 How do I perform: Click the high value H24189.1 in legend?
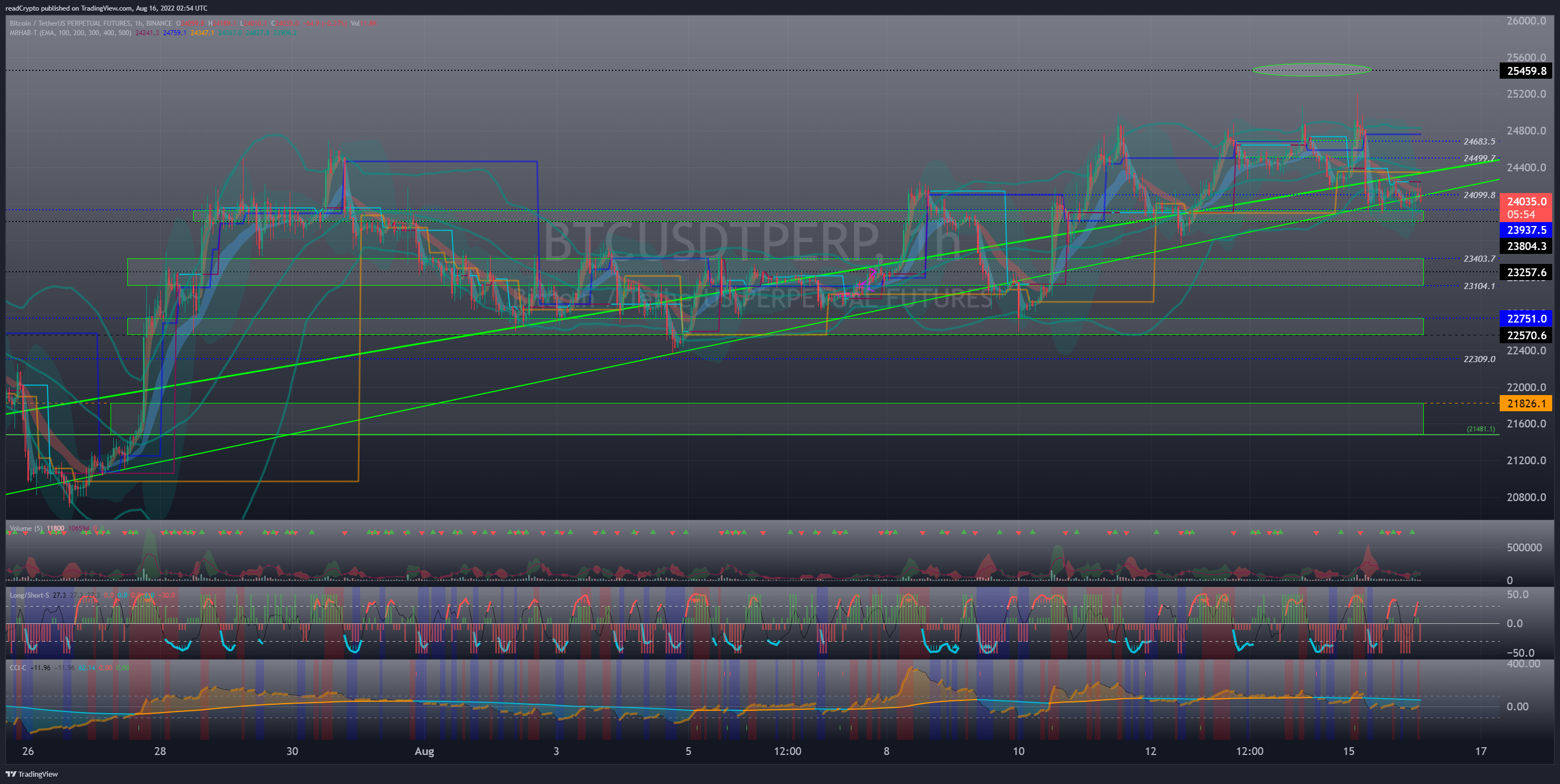222,23
